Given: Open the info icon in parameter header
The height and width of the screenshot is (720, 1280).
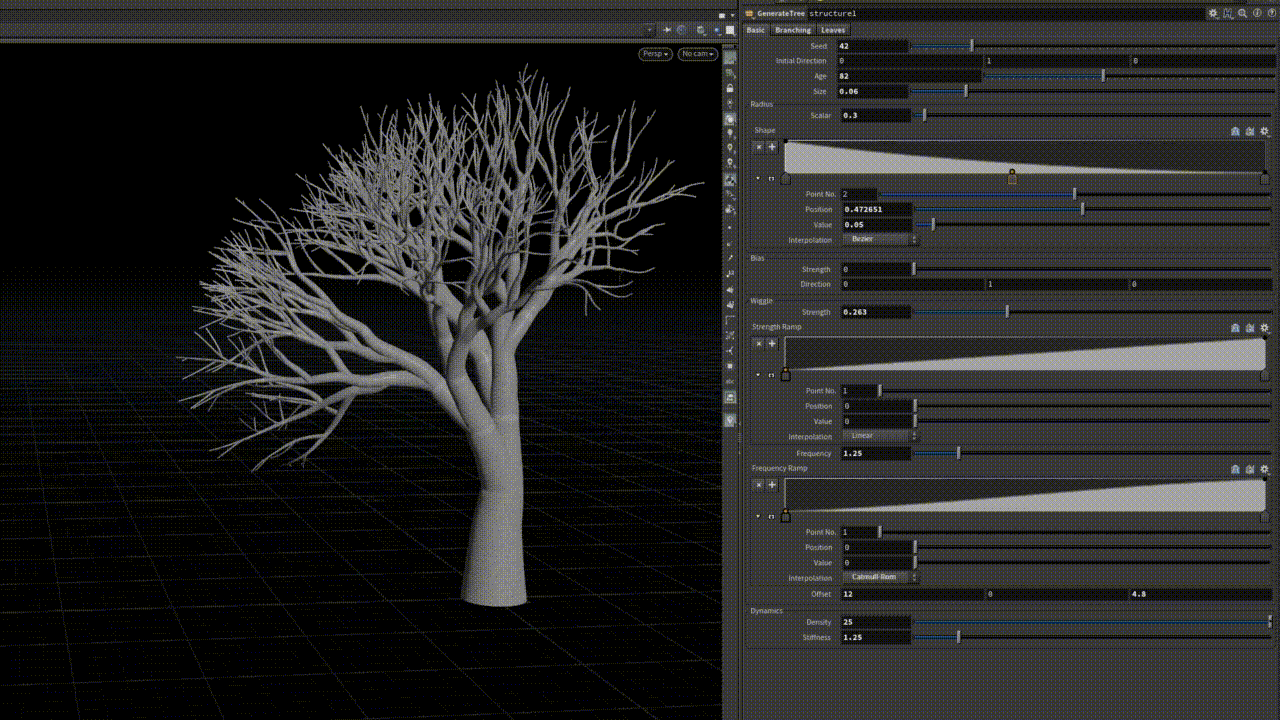Looking at the screenshot, I should point(1256,14).
